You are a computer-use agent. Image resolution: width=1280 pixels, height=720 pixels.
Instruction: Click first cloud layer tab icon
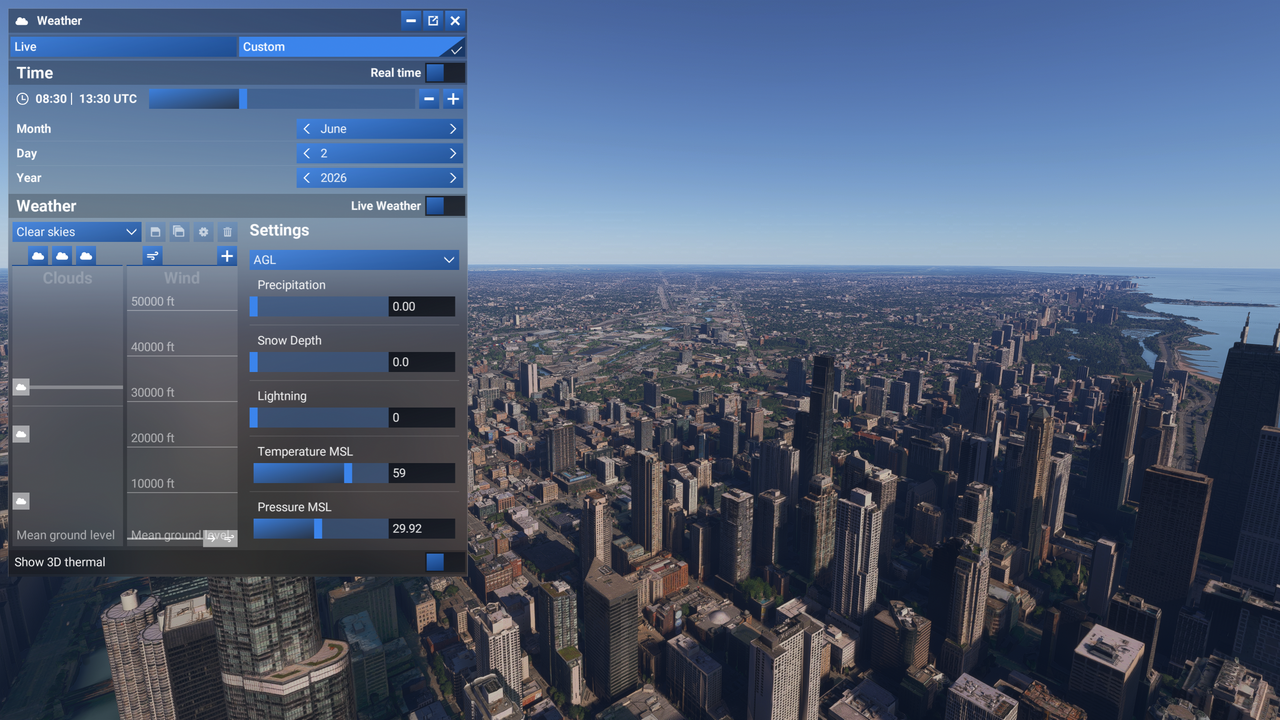click(38, 256)
